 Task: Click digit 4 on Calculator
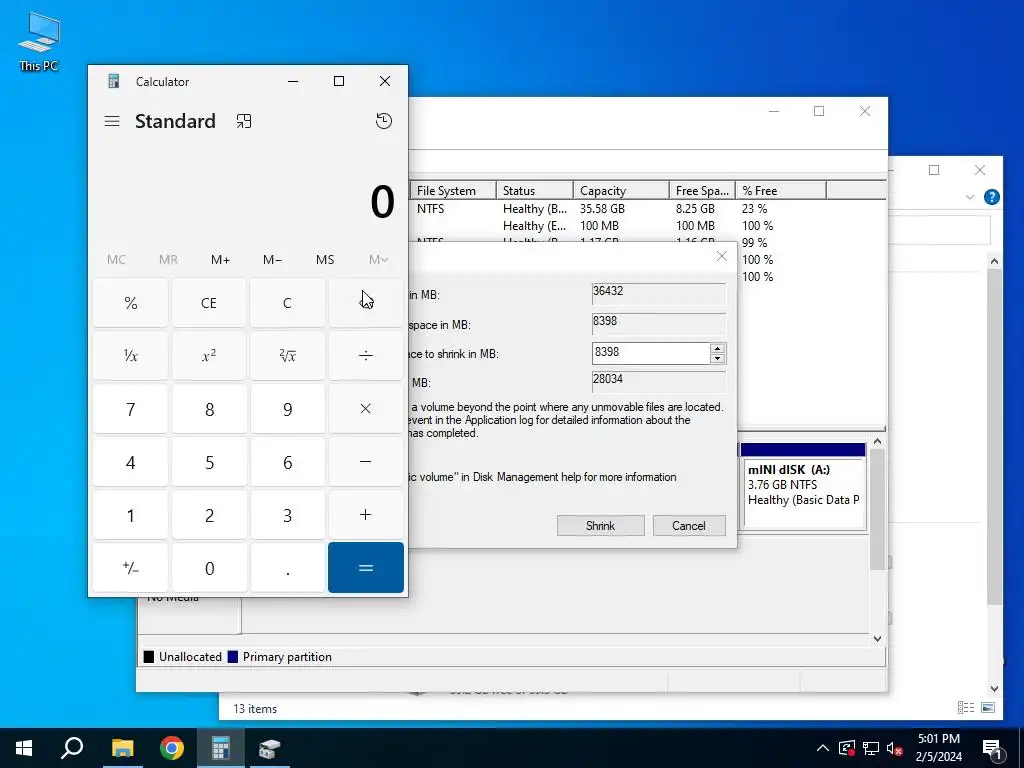pyautogui.click(x=131, y=462)
